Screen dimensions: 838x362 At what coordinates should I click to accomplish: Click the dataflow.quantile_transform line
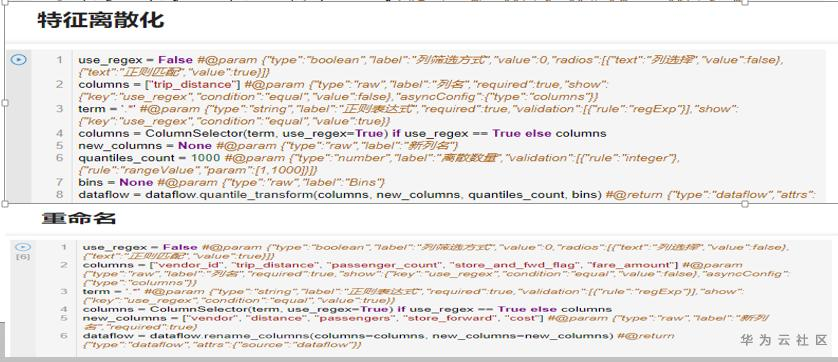point(447,195)
